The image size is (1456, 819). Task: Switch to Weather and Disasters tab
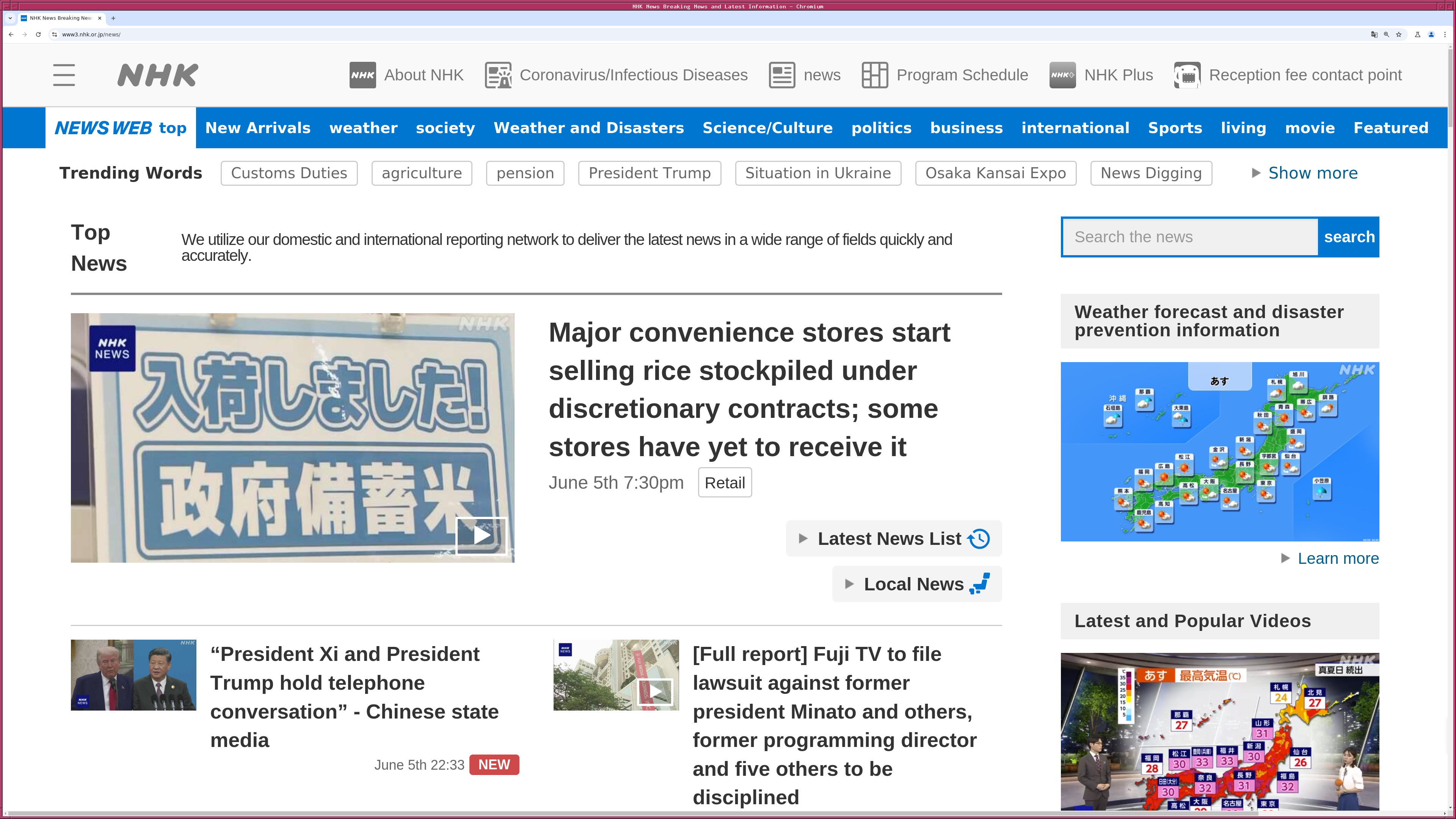(588, 128)
